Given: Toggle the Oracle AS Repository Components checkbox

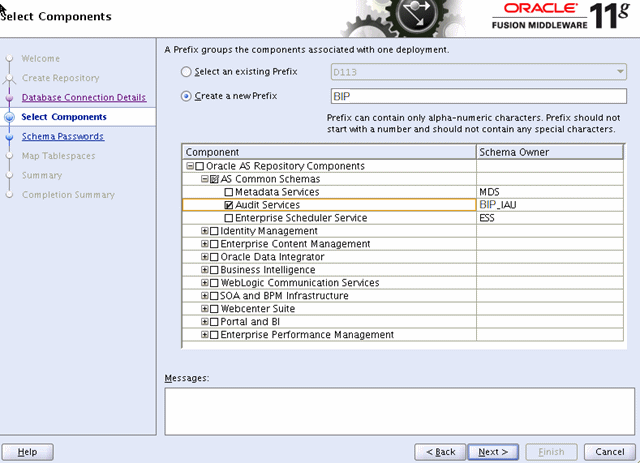Looking at the screenshot, I should click(x=200, y=166).
